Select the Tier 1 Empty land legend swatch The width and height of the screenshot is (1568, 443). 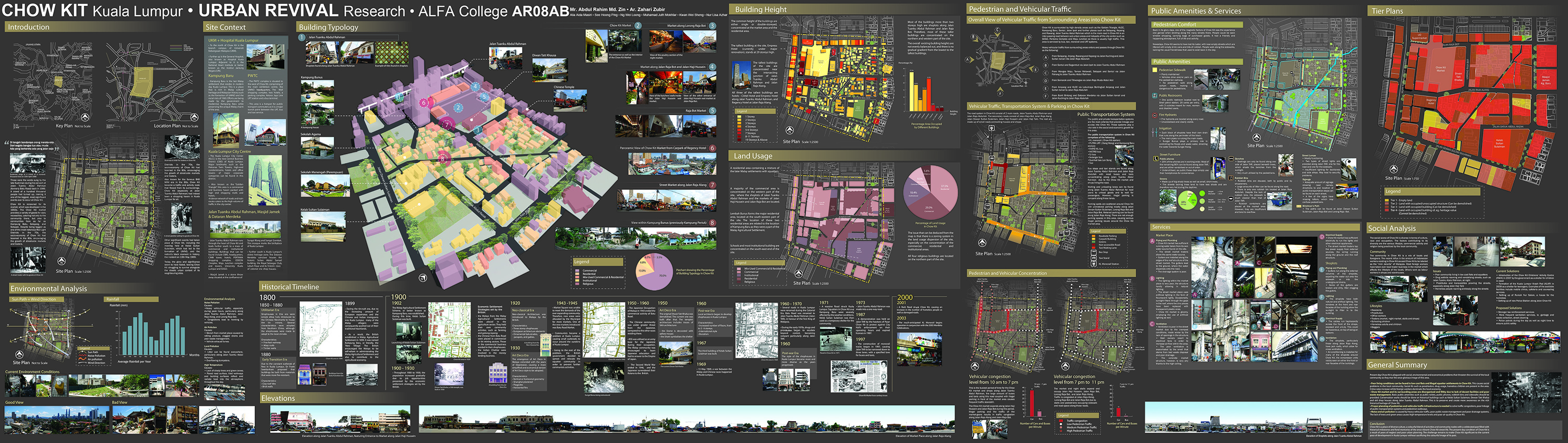tap(1388, 200)
